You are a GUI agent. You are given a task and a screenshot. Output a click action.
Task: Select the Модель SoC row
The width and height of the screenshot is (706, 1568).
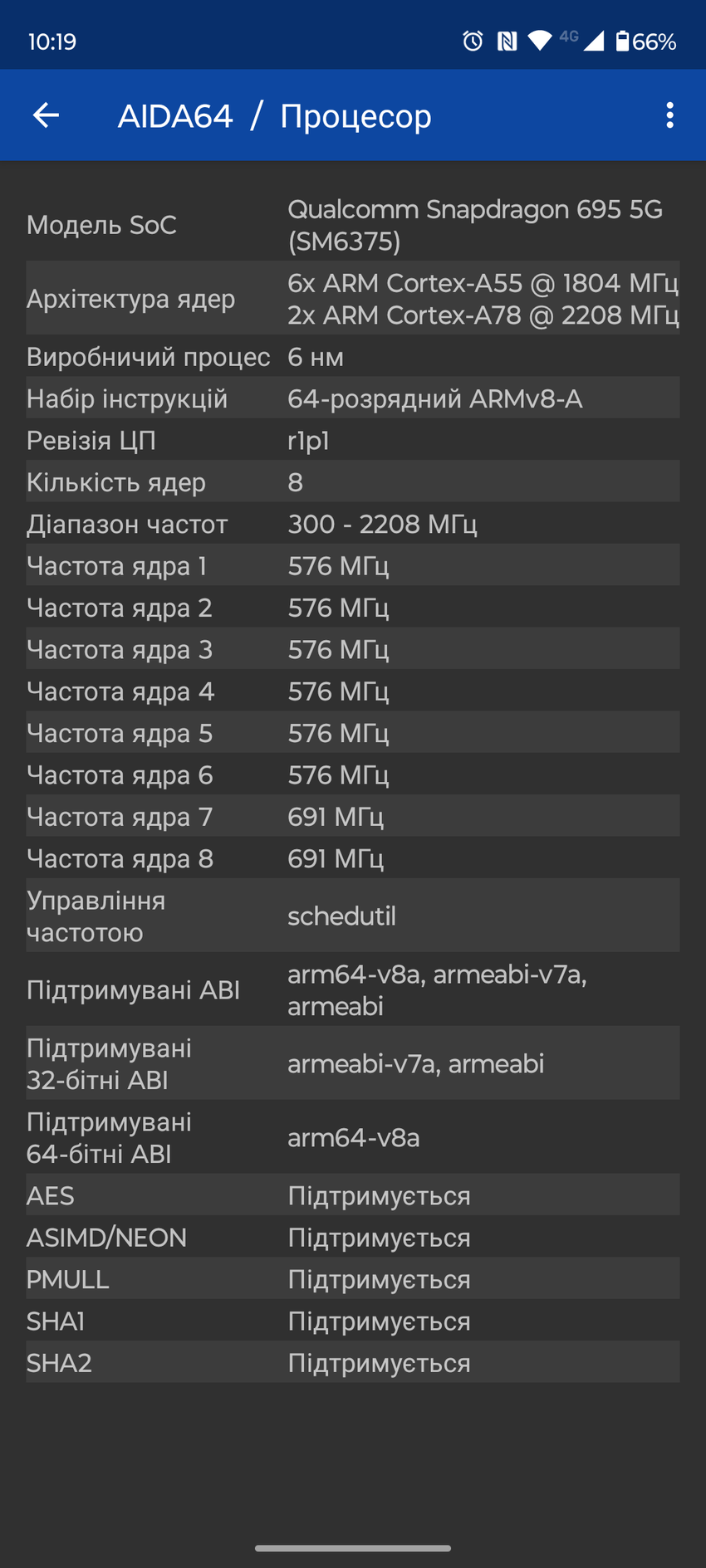[x=353, y=224]
